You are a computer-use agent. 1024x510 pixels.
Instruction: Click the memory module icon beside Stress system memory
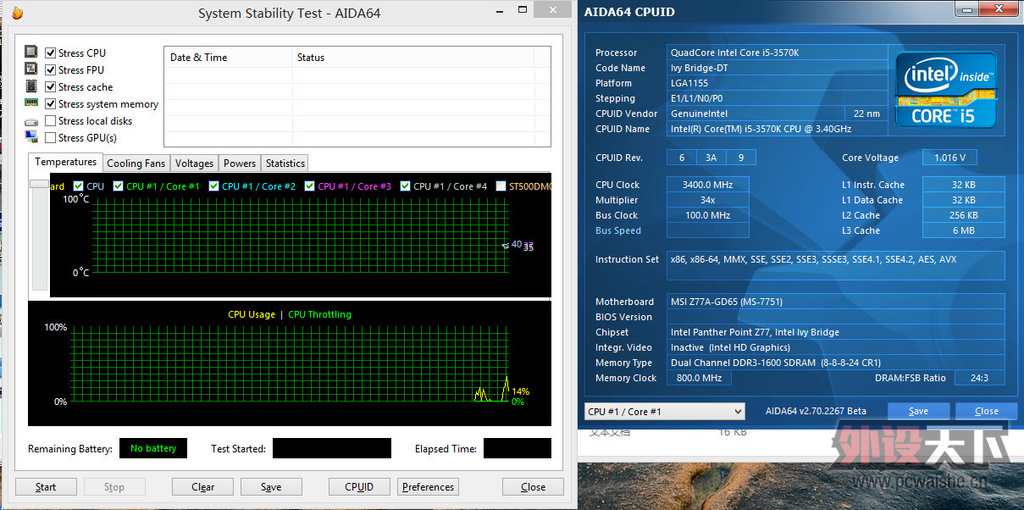click(x=31, y=103)
